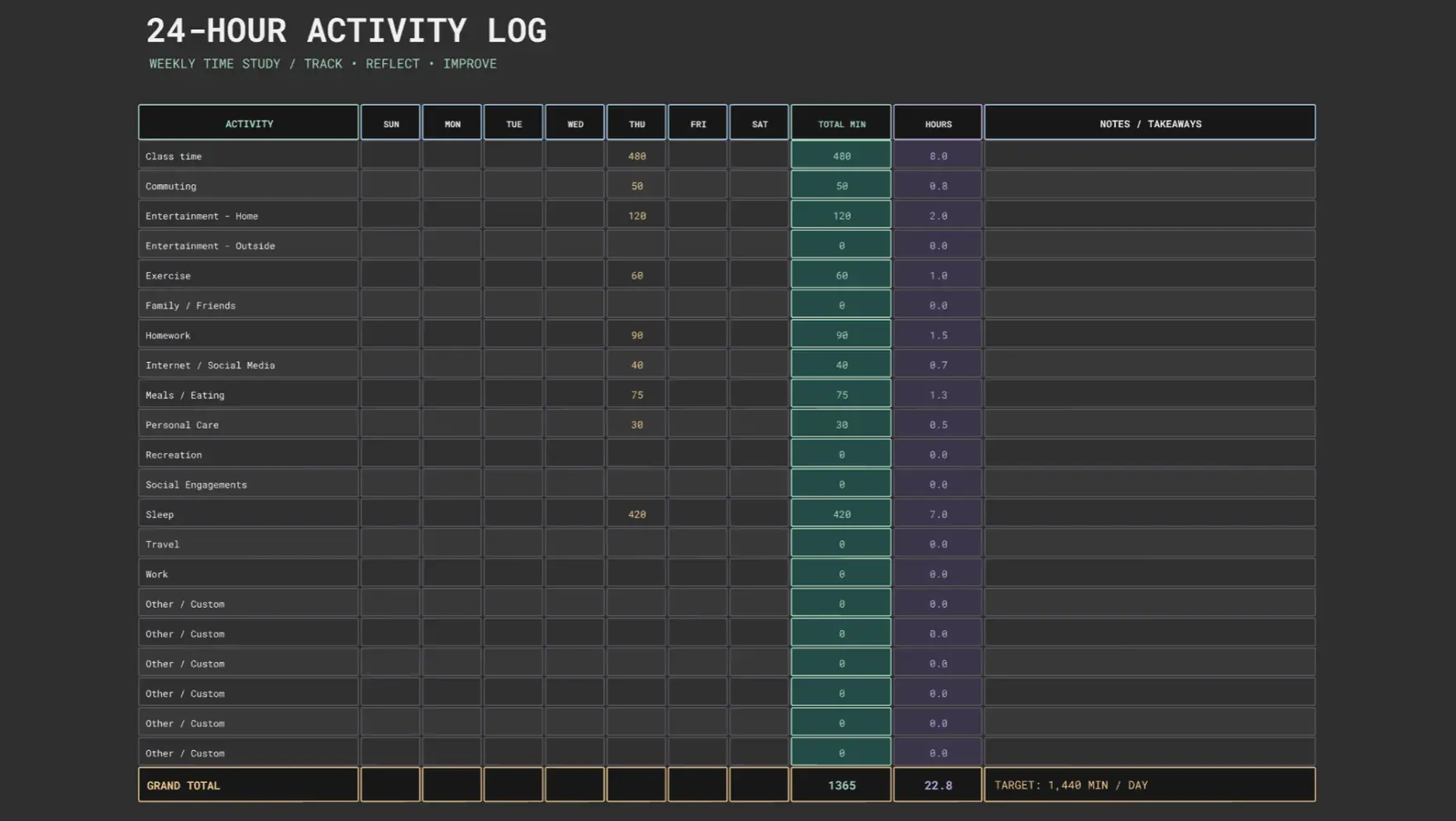The width and height of the screenshot is (1456, 821).
Task: Click the Saturday cell for Recreation
Action: (x=759, y=454)
